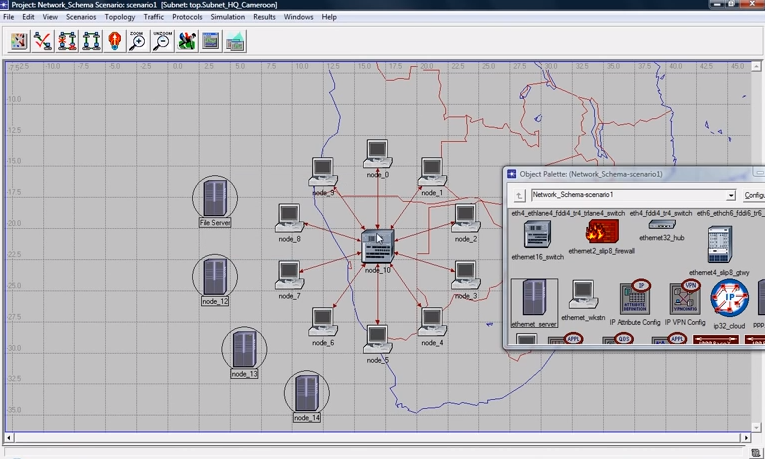This screenshot has width=765, height=459.
Task: Open the Help menu
Action: click(x=329, y=17)
